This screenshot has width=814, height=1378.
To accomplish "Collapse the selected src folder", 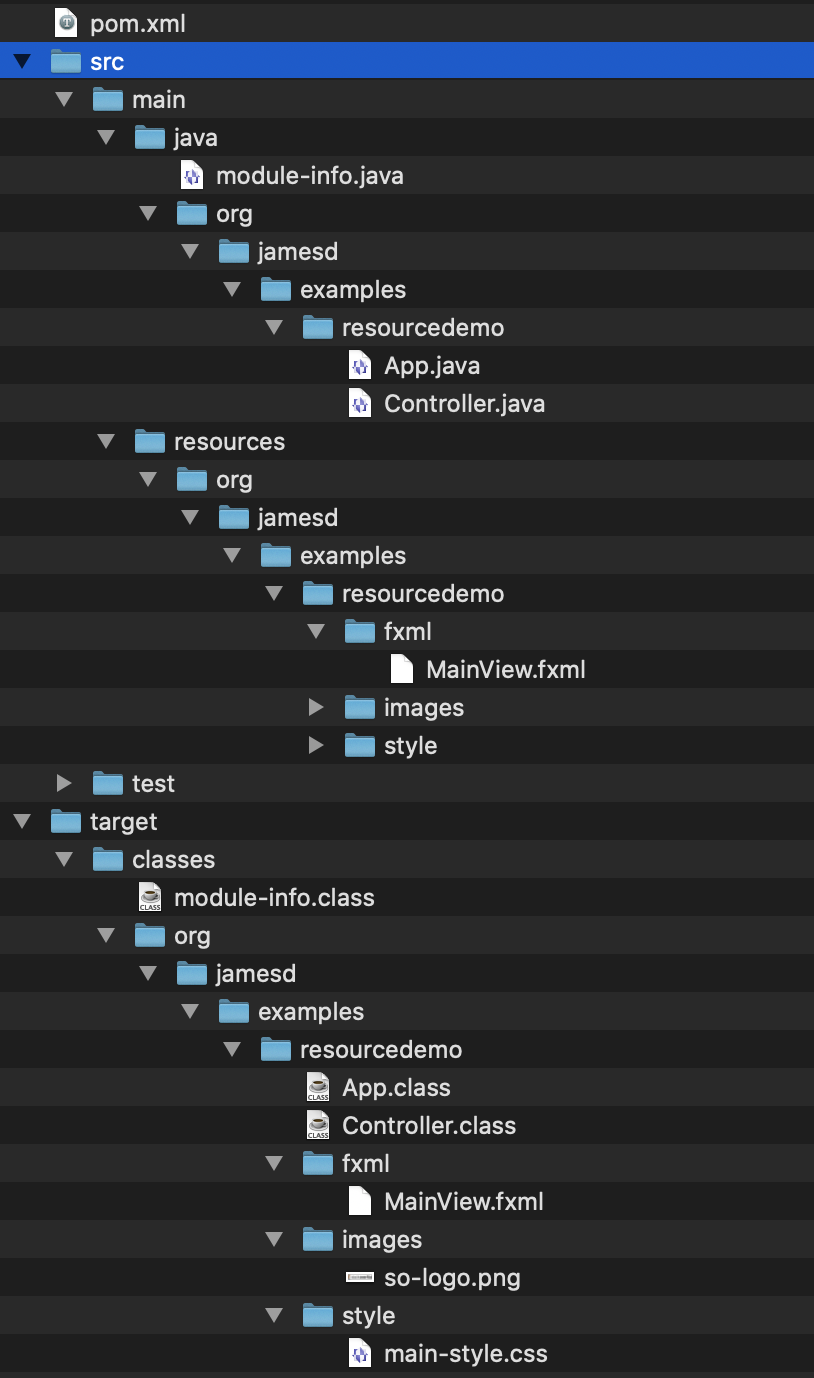I will point(22,62).
